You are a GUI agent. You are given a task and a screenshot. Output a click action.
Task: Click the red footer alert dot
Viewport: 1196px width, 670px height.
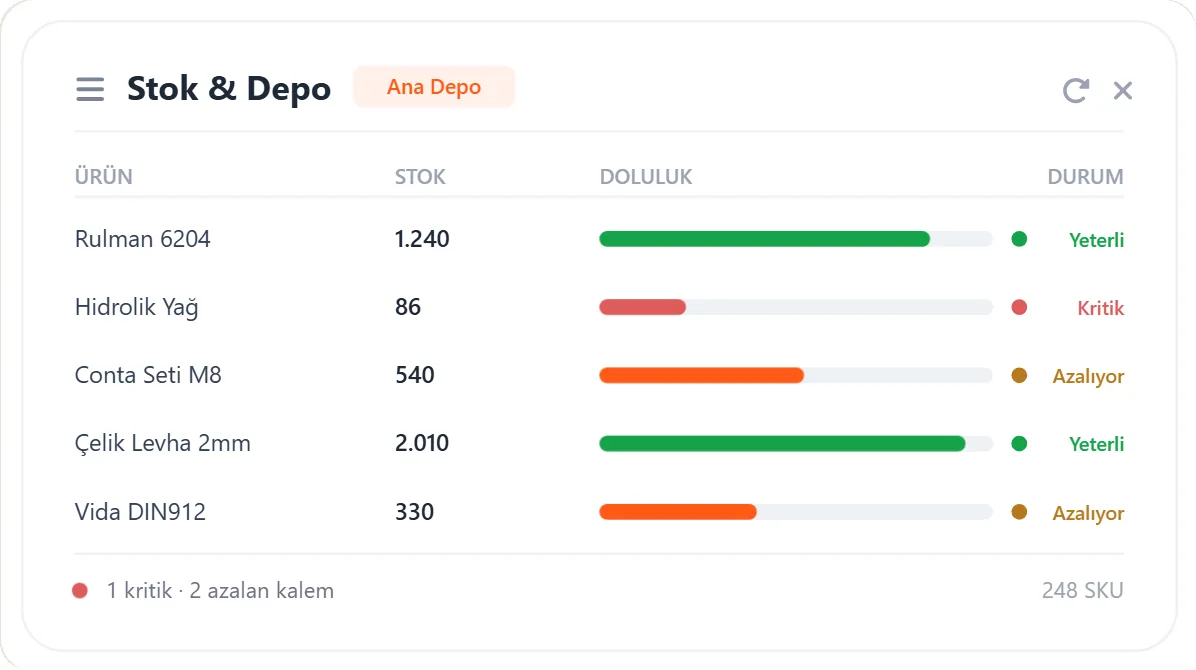(x=80, y=591)
